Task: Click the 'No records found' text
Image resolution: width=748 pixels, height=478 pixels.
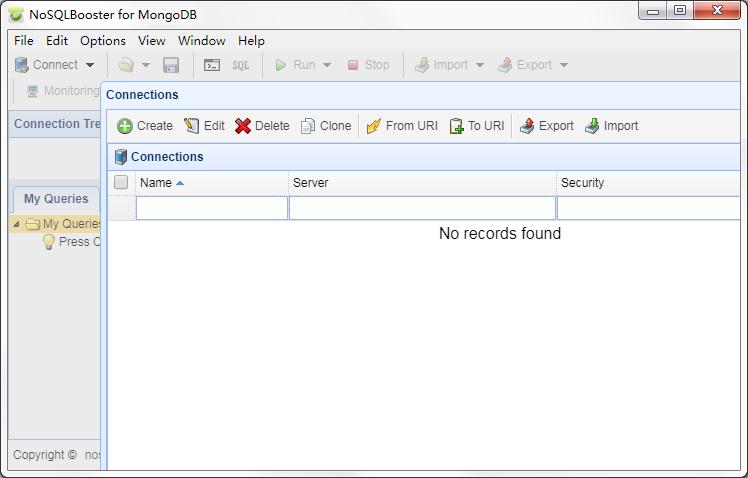Action: pos(499,234)
